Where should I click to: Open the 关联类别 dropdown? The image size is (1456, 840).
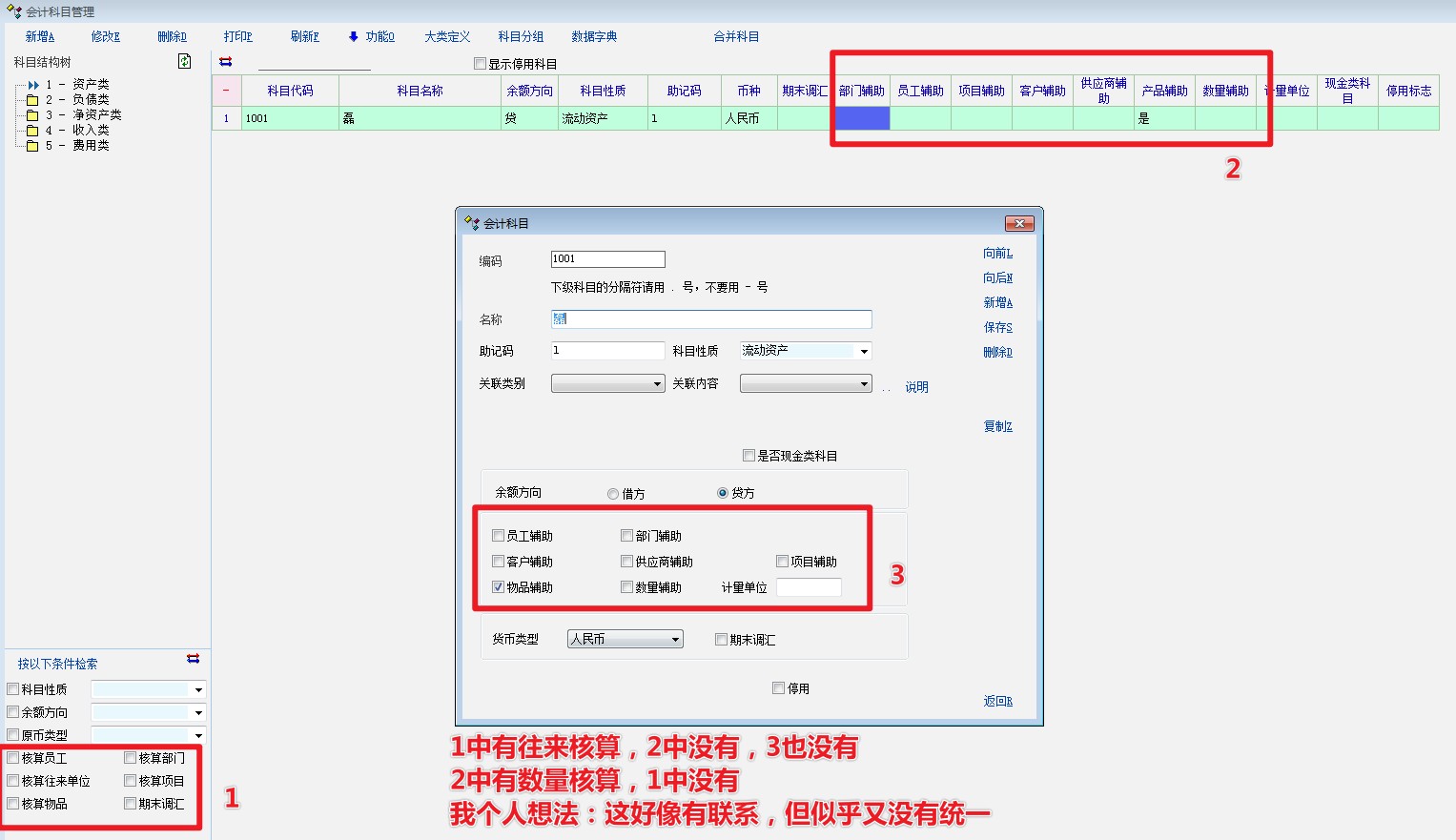tap(657, 384)
